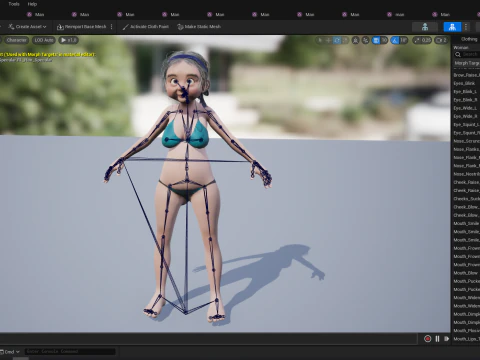Open the Cmd console type dropdown

[10, 352]
